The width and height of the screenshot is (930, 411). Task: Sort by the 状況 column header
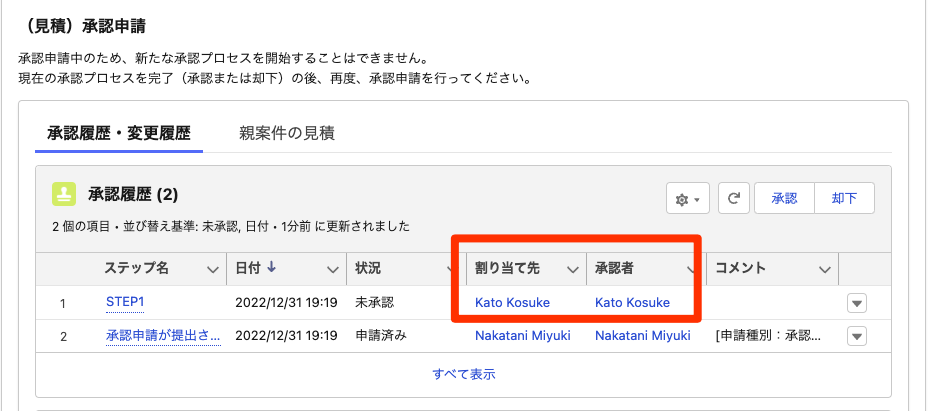click(368, 268)
